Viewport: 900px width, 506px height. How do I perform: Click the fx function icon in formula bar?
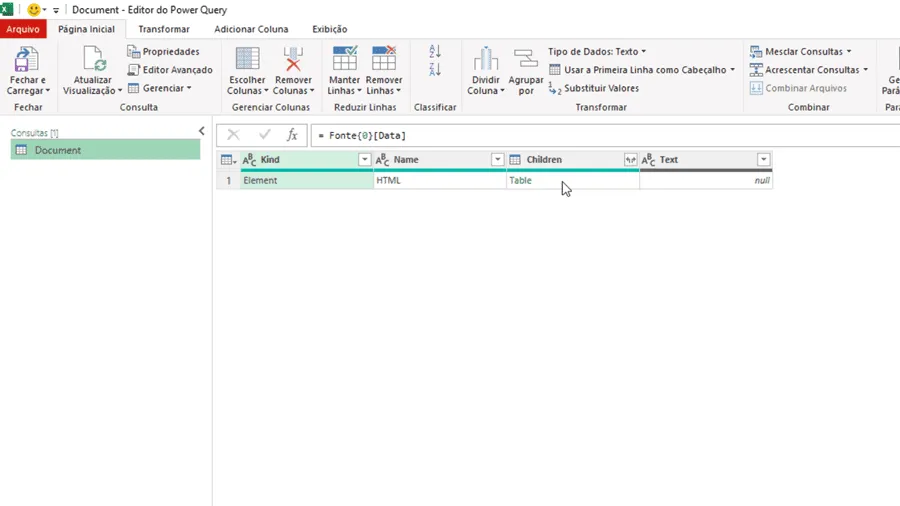(292, 135)
